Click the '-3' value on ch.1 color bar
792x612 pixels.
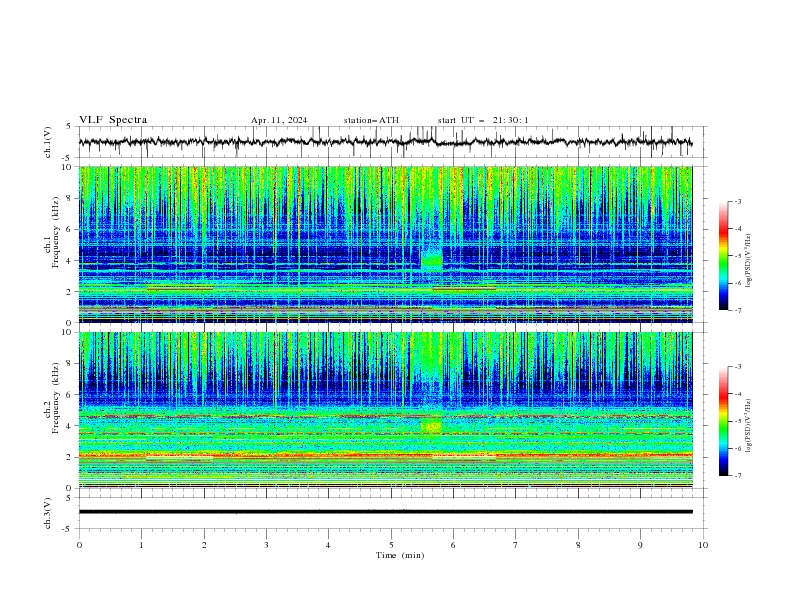tap(737, 201)
